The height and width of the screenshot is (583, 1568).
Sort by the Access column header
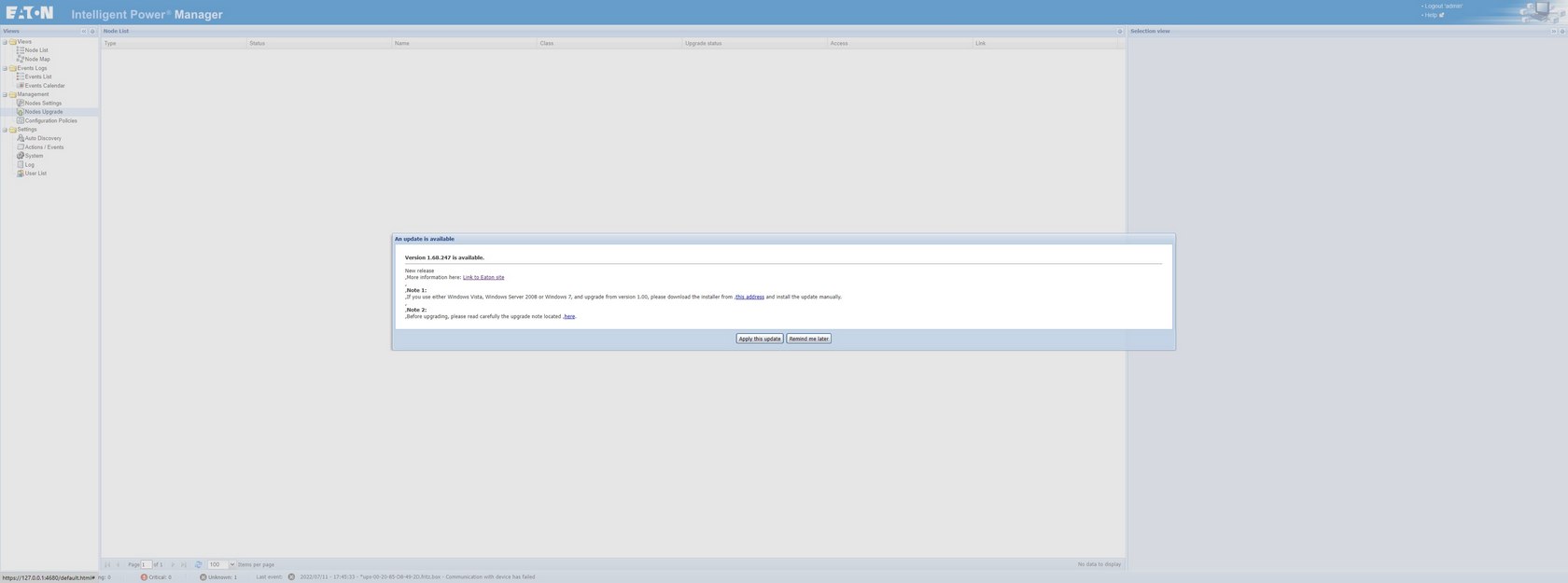pos(900,43)
